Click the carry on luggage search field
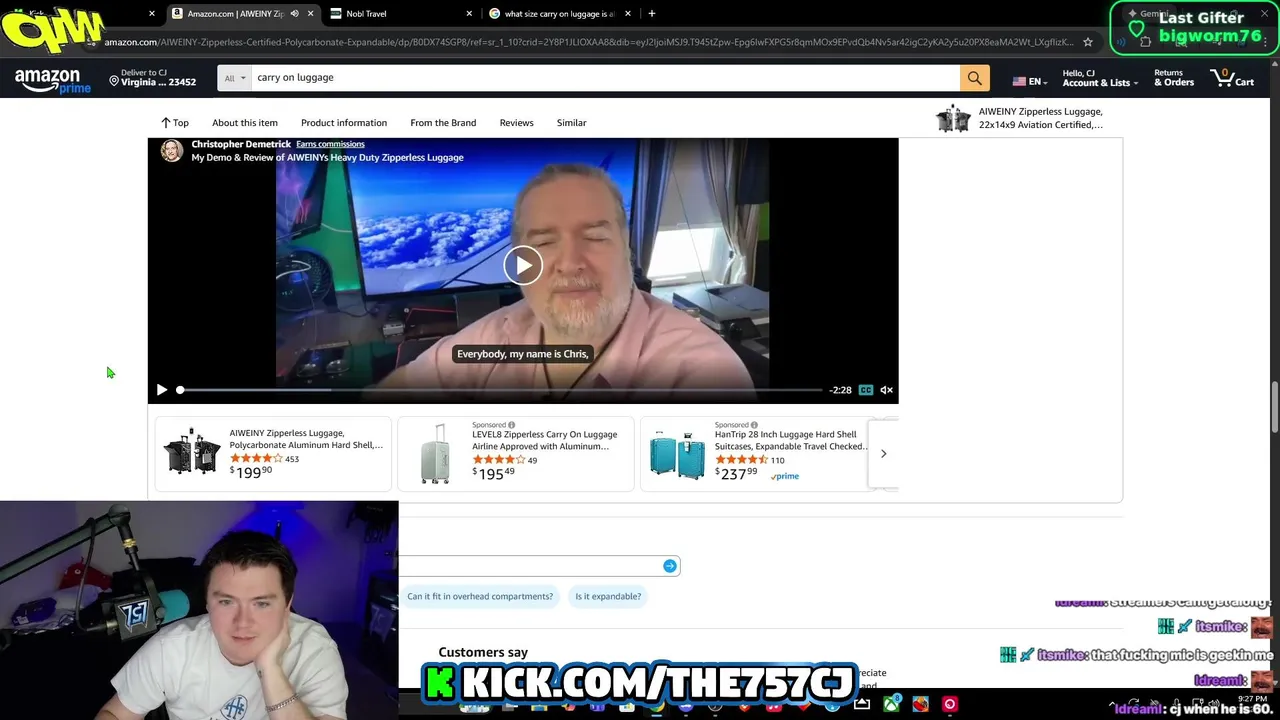 point(605,78)
